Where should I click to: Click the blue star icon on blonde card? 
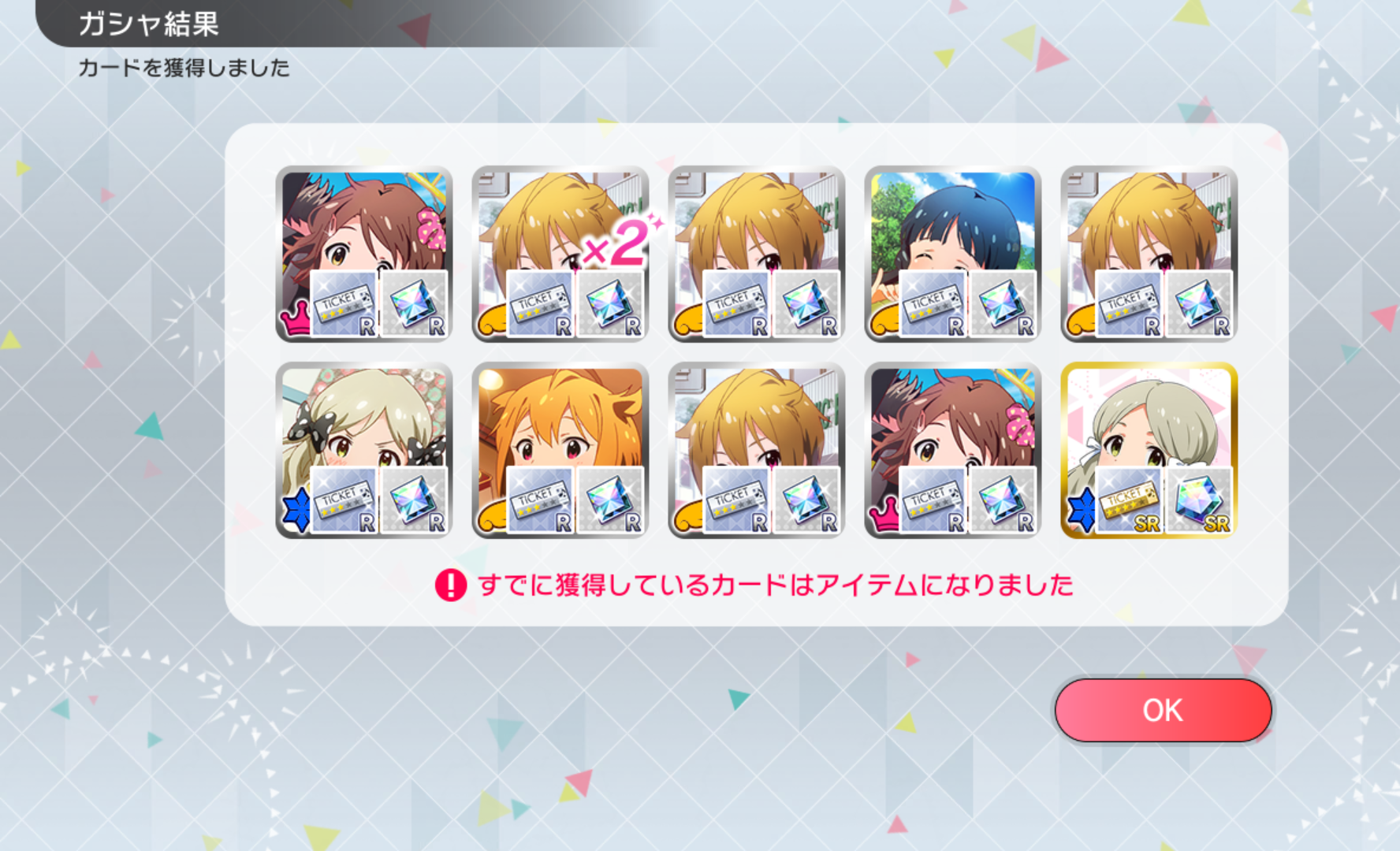click(296, 510)
